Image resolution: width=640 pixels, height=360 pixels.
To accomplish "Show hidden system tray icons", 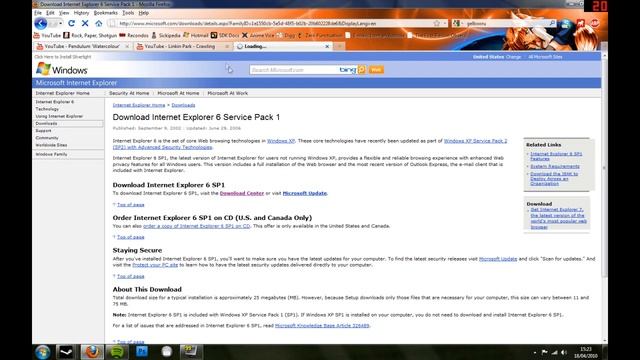I will 535,352.
